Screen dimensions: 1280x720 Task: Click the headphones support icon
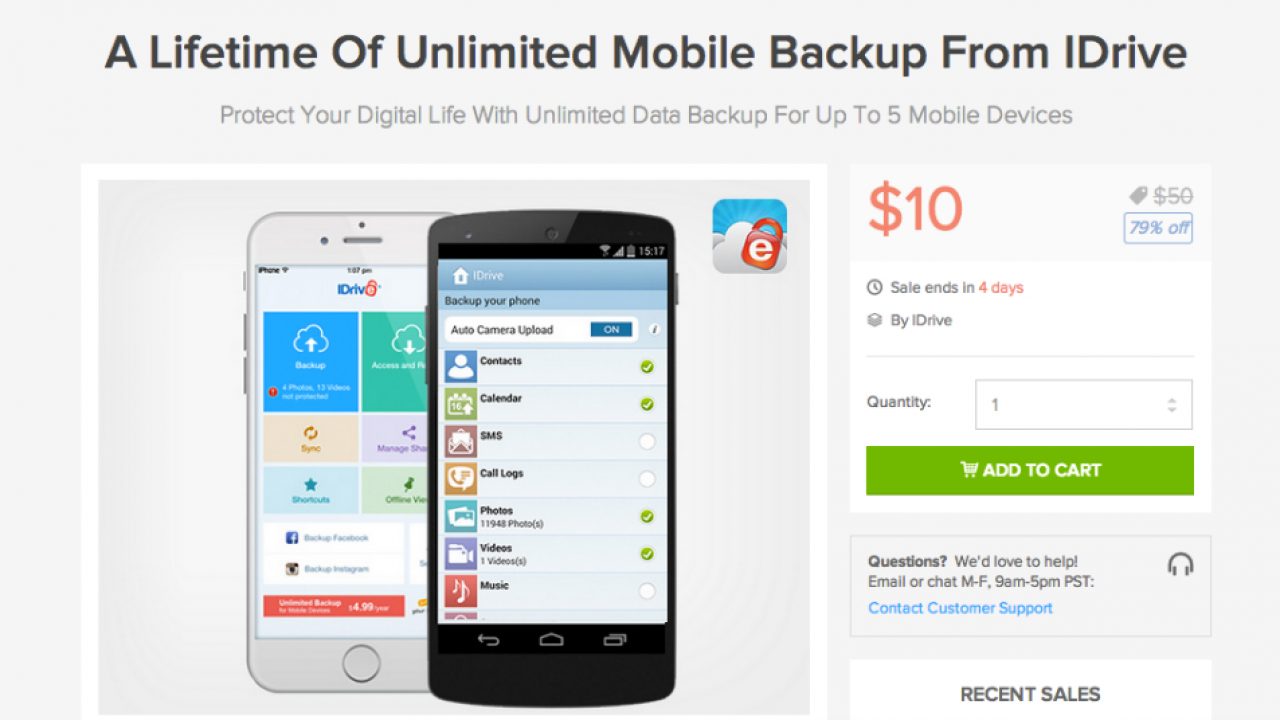pos(1180,564)
